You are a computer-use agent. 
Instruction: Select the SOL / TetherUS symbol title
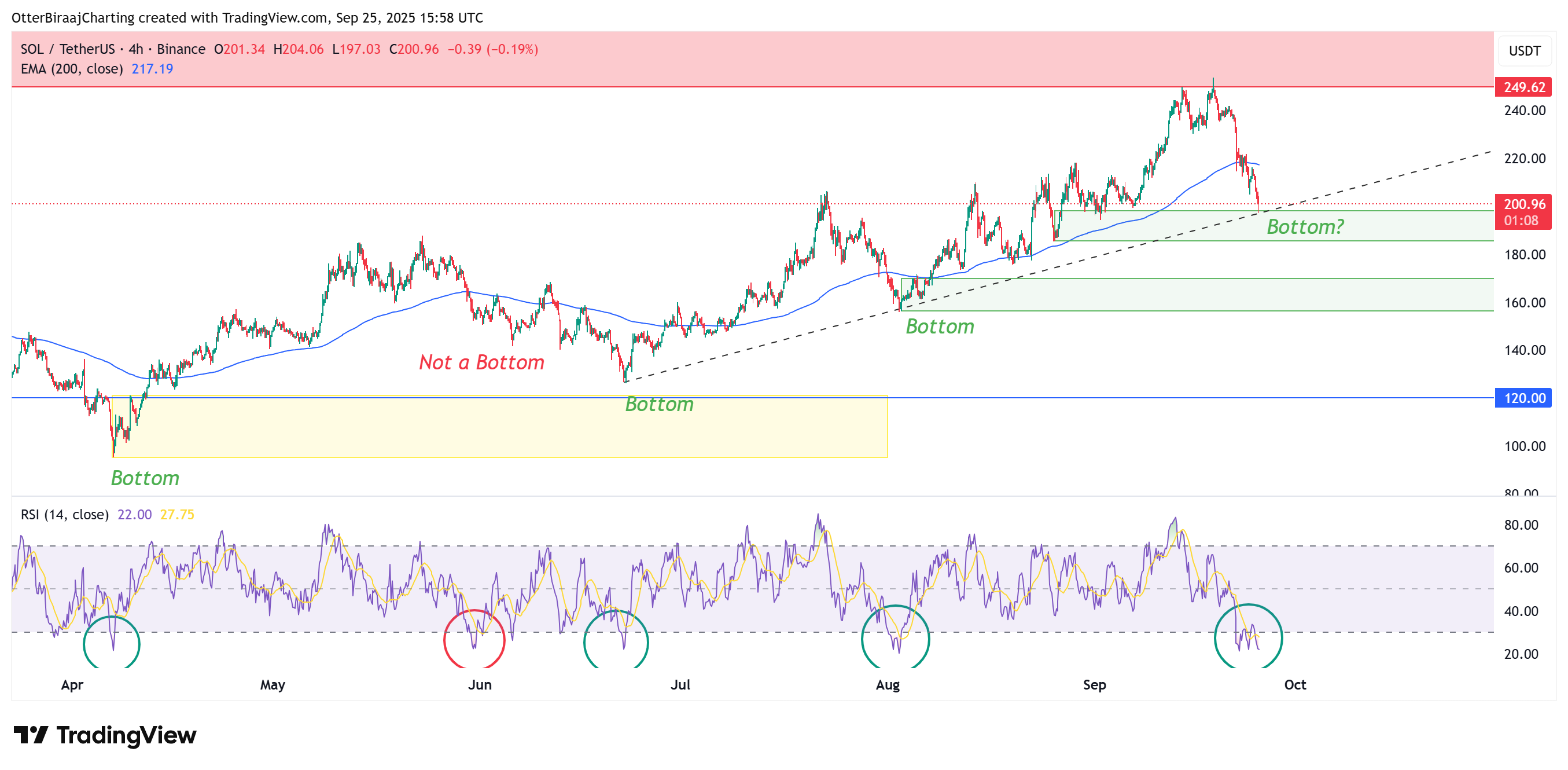click(x=68, y=49)
